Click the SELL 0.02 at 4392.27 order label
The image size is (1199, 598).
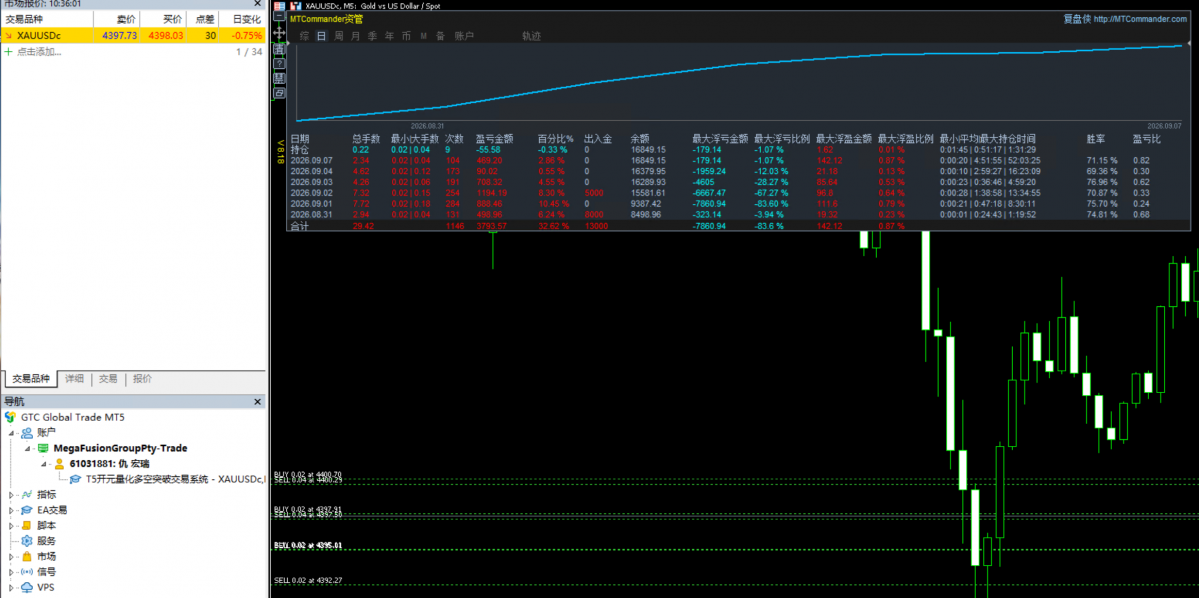307,580
